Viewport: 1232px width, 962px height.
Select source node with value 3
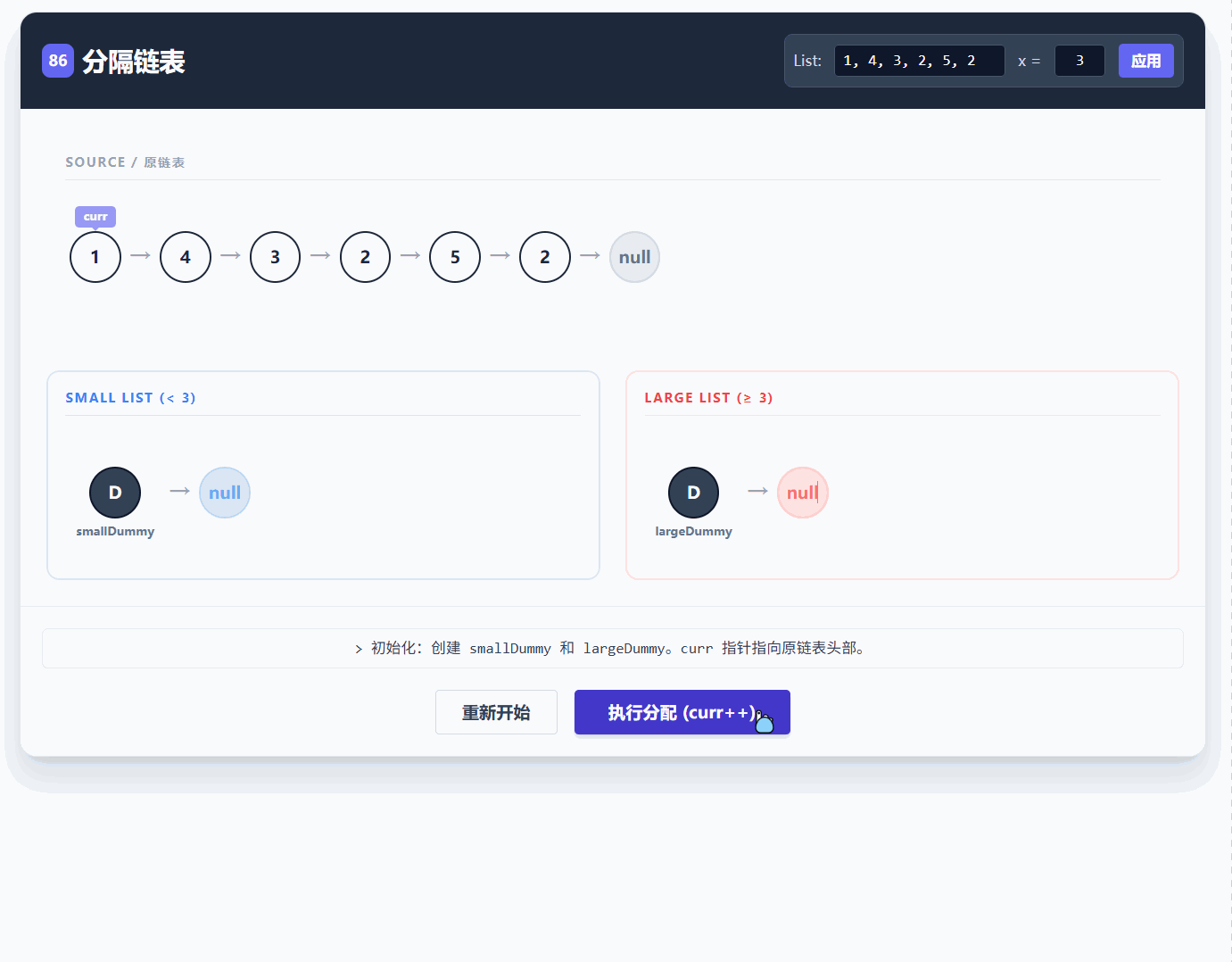point(275,257)
